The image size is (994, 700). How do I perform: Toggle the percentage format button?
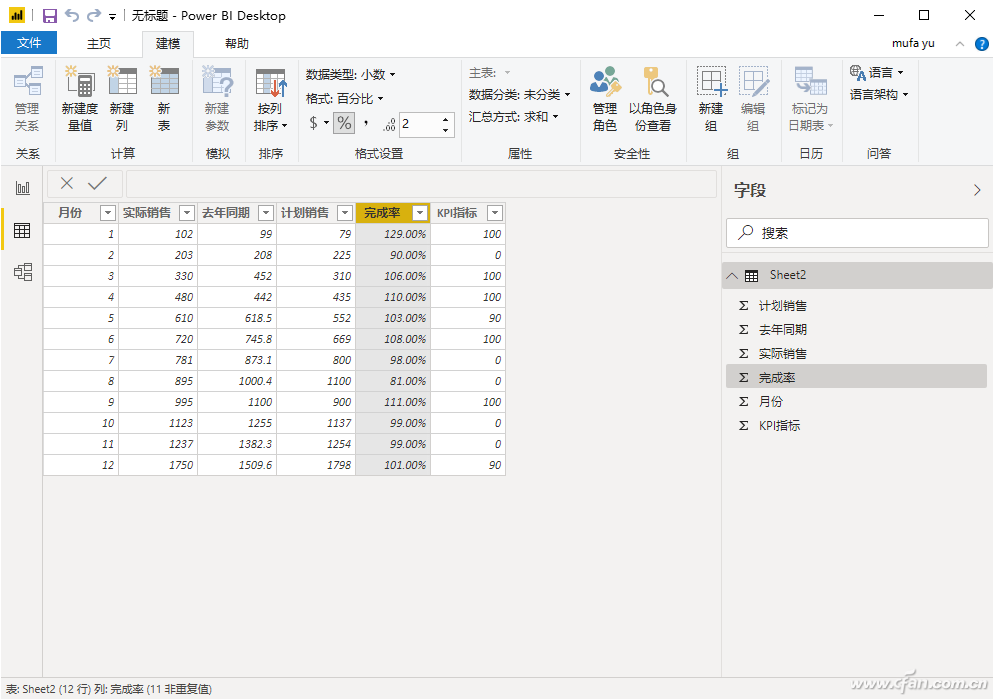coord(344,123)
